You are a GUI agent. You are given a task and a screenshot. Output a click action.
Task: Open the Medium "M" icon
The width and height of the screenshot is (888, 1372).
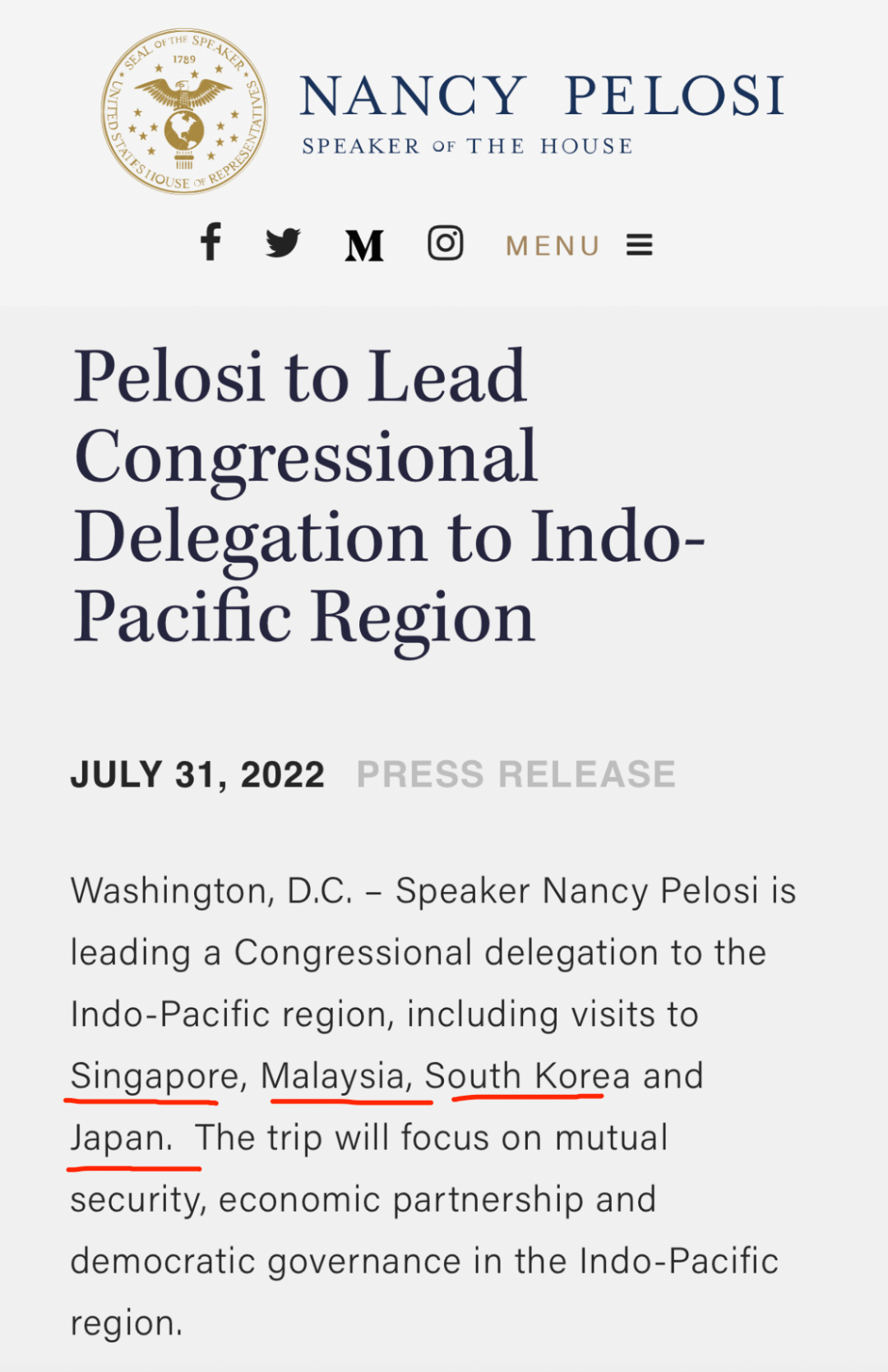(364, 245)
